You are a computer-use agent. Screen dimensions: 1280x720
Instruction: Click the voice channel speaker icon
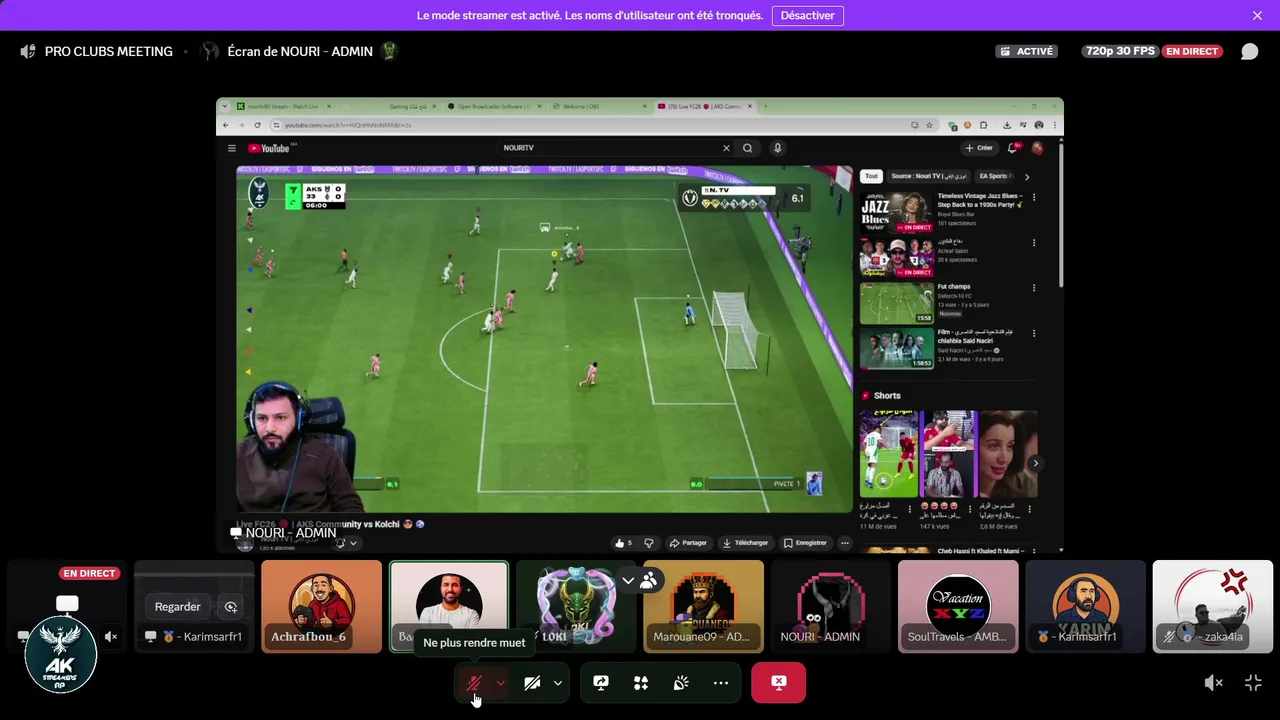pos(28,51)
